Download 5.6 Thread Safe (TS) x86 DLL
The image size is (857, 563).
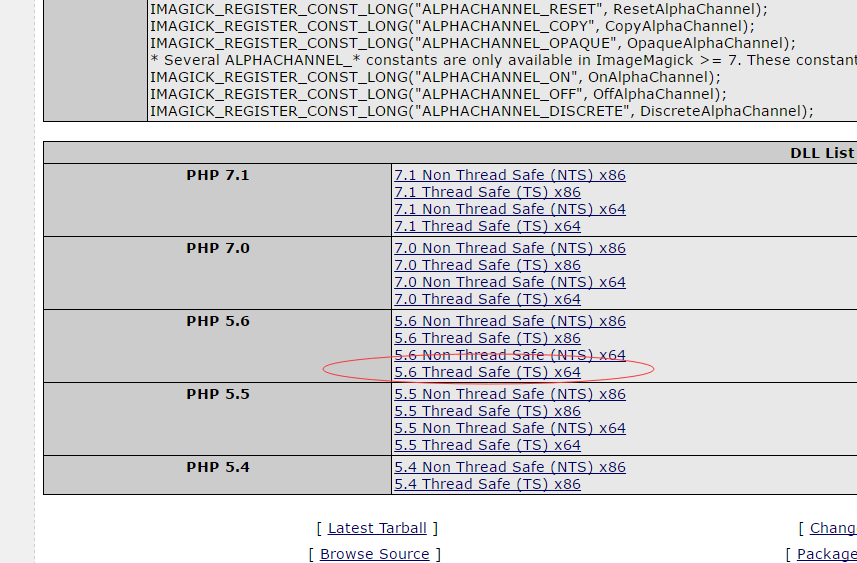(x=488, y=338)
